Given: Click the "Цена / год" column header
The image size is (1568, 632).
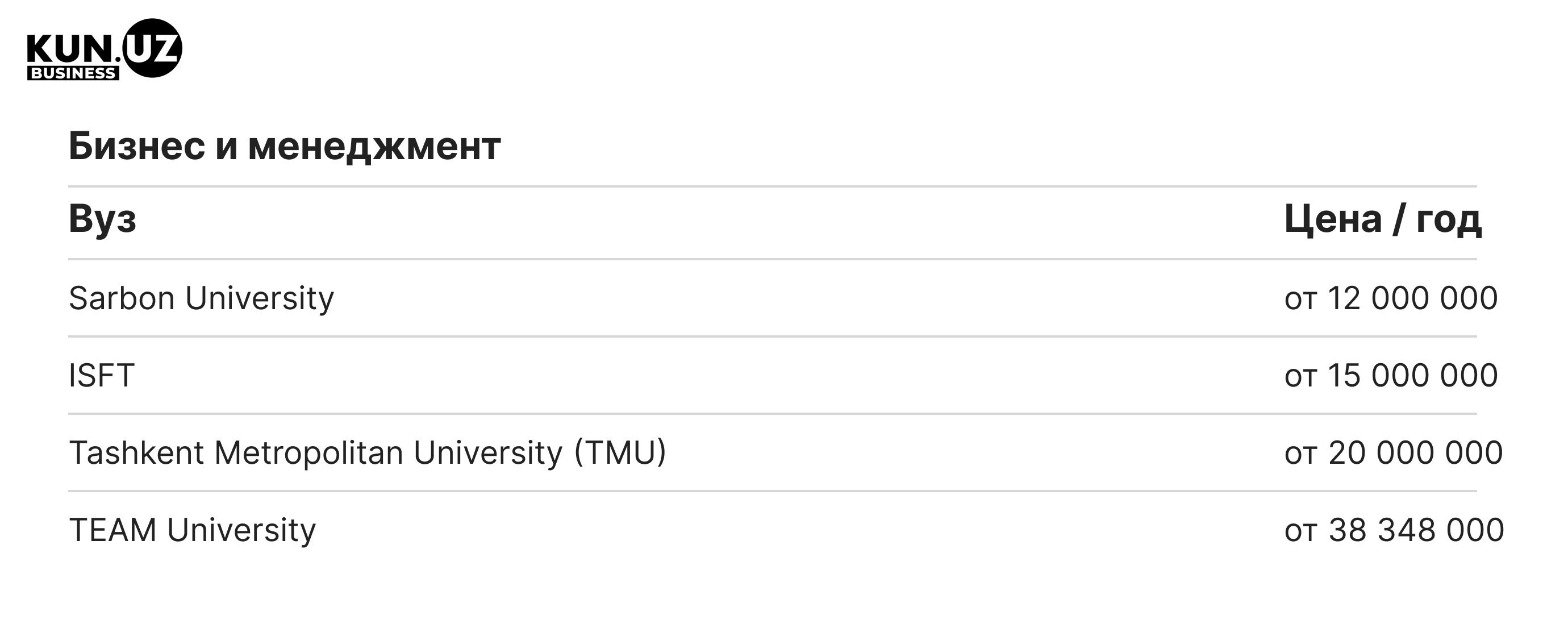Looking at the screenshot, I should click(1383, 219).
